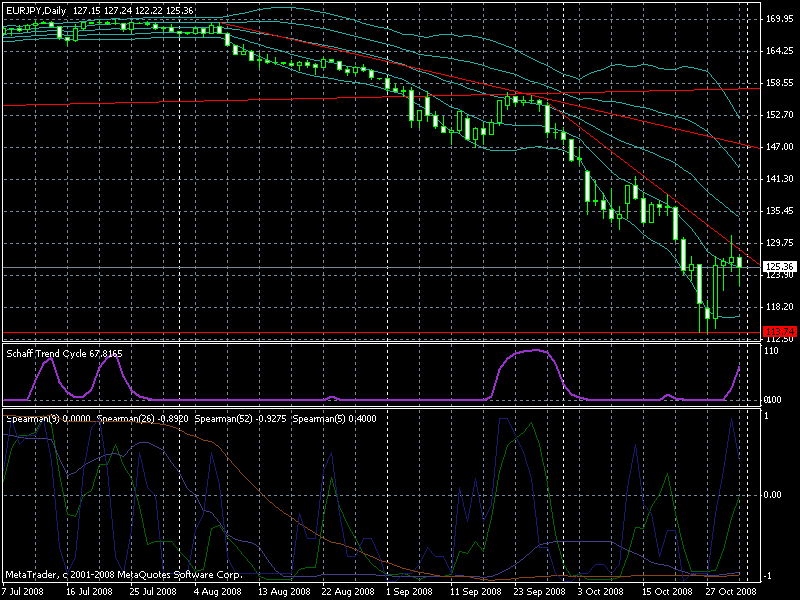Viewport: 800px width, 600px height.
Task: Click the 23 Sep 2008 date marker
Action: pos(539,592)
